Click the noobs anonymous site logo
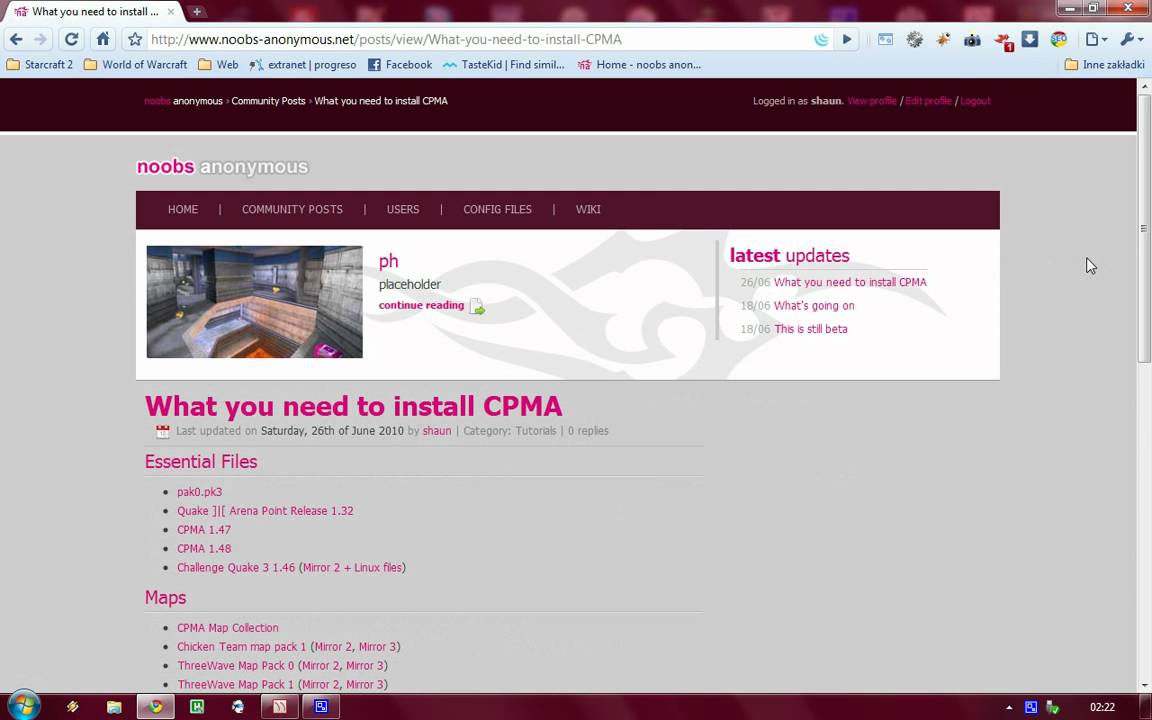 tap(223, 167)
